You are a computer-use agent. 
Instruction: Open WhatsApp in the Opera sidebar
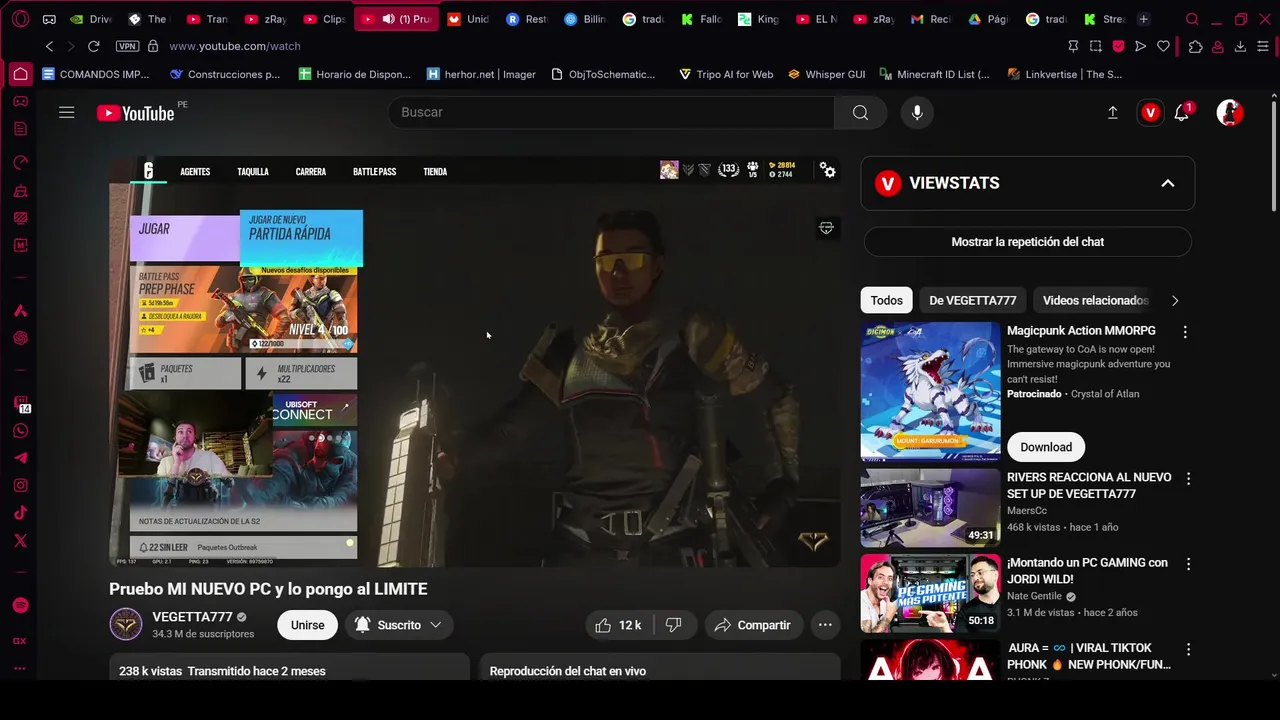coord(20,432)
